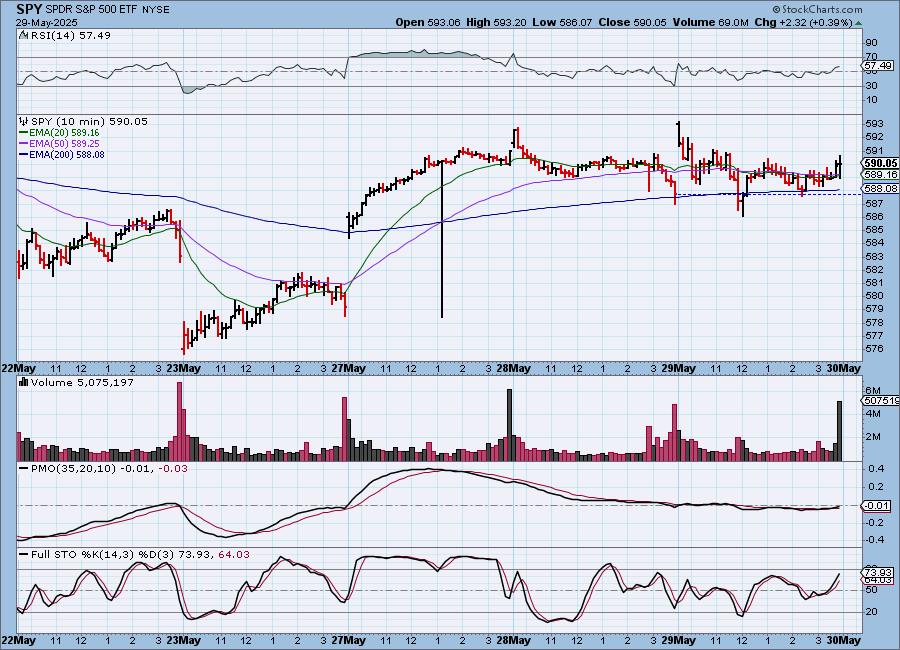900x650 pixels.
Task: Click the 578 price axis label
Action: click(x=873, y=322)
